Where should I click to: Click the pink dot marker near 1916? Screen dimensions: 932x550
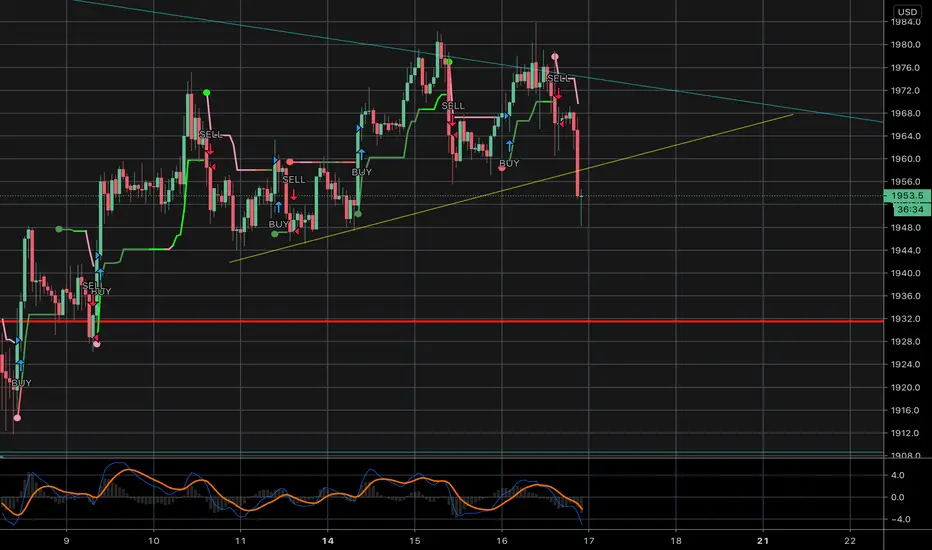pyautogui.click(x=17, y=418)
